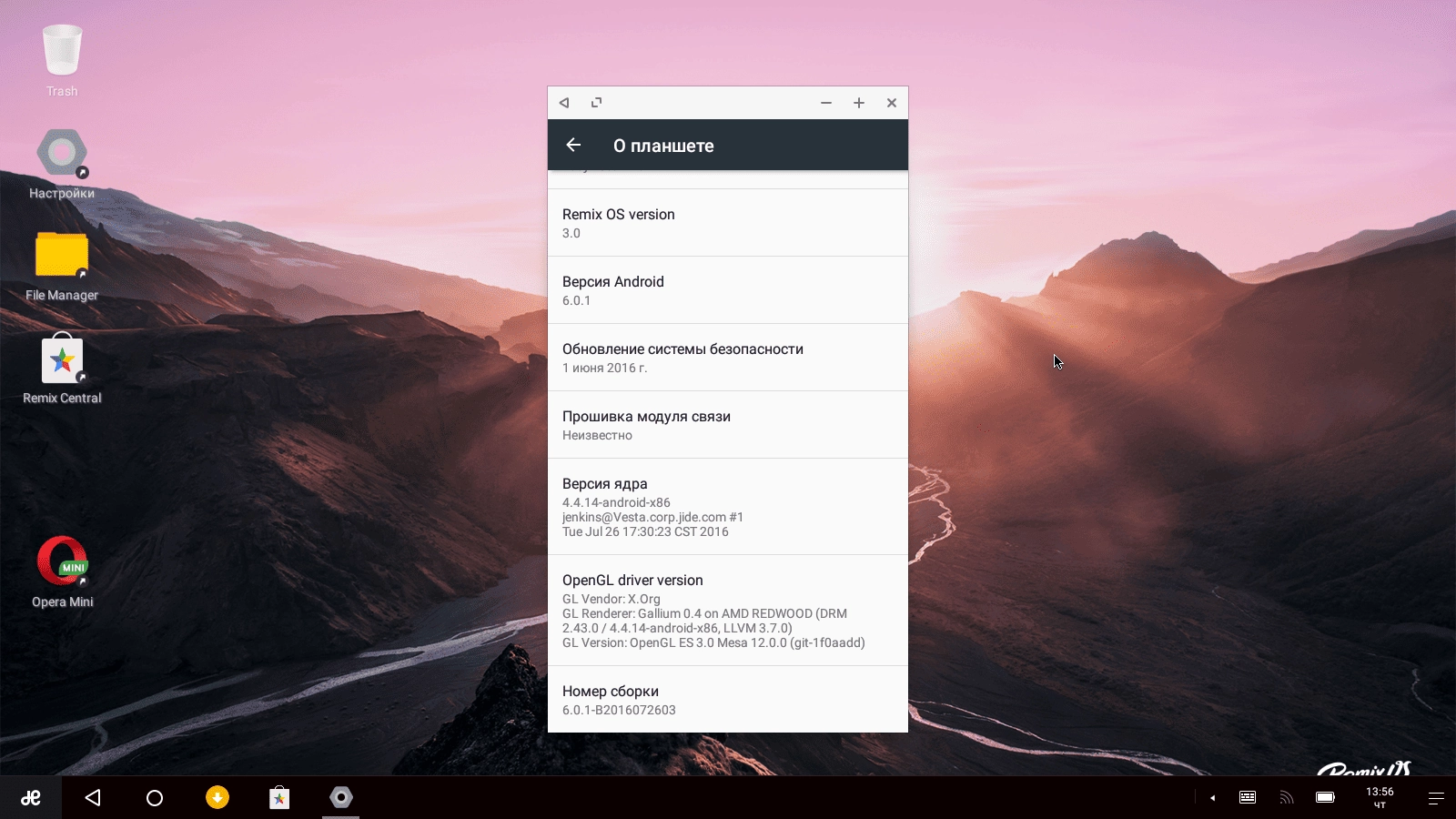Maximize the settings window with the plus
1456x819 pixels.
pos(859,103)
